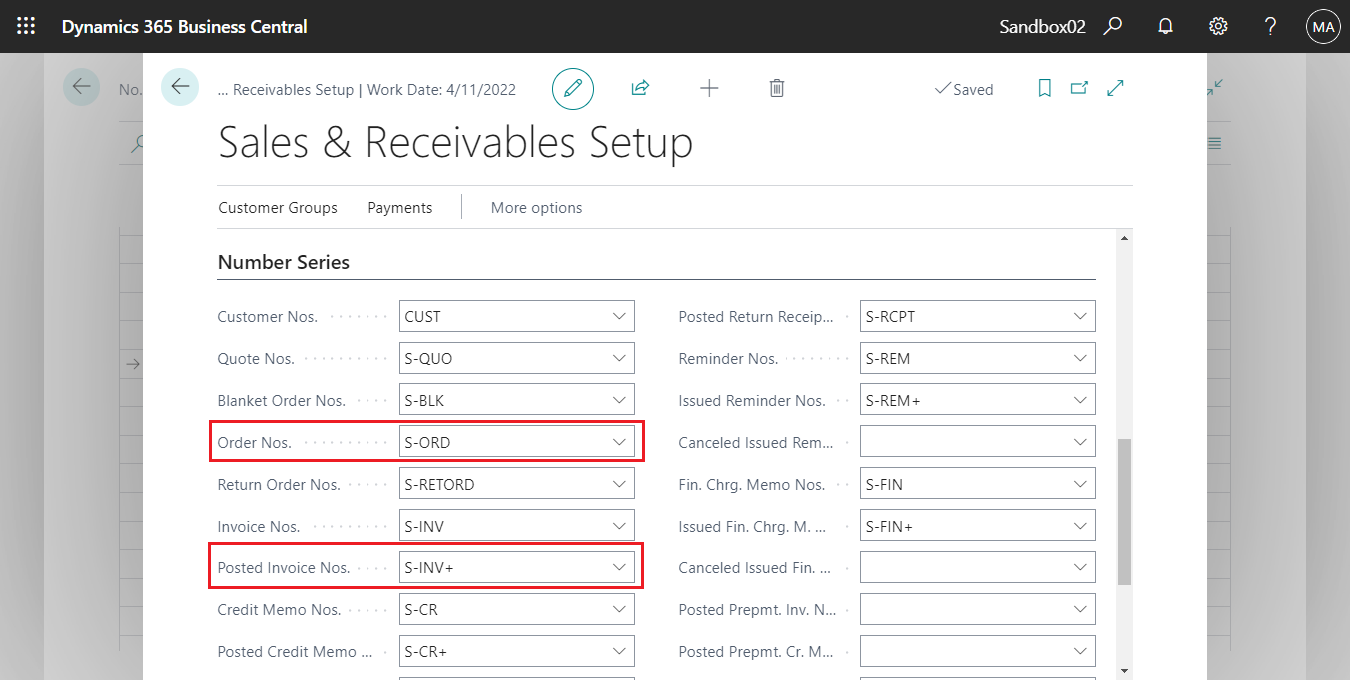Create a new record with the plus icon

point(709,88)
